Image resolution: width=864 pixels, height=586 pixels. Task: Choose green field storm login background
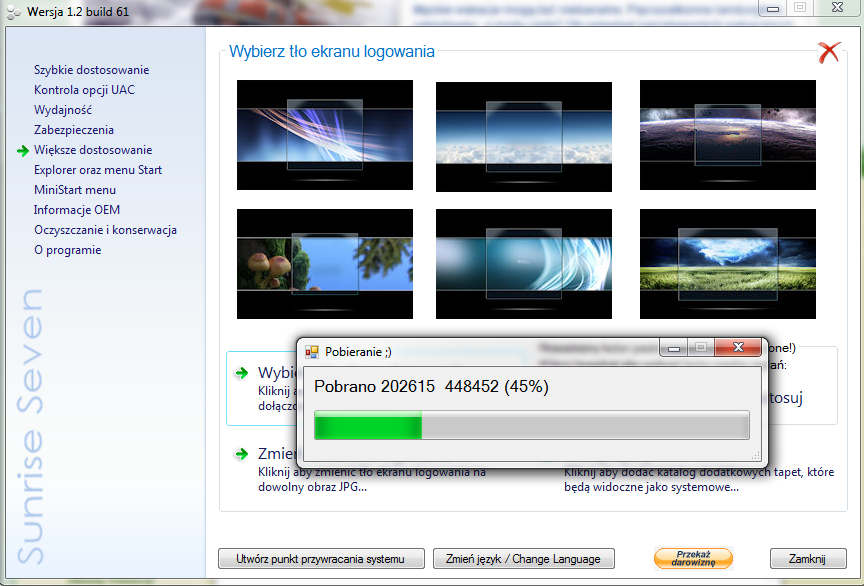click(727, 264)
